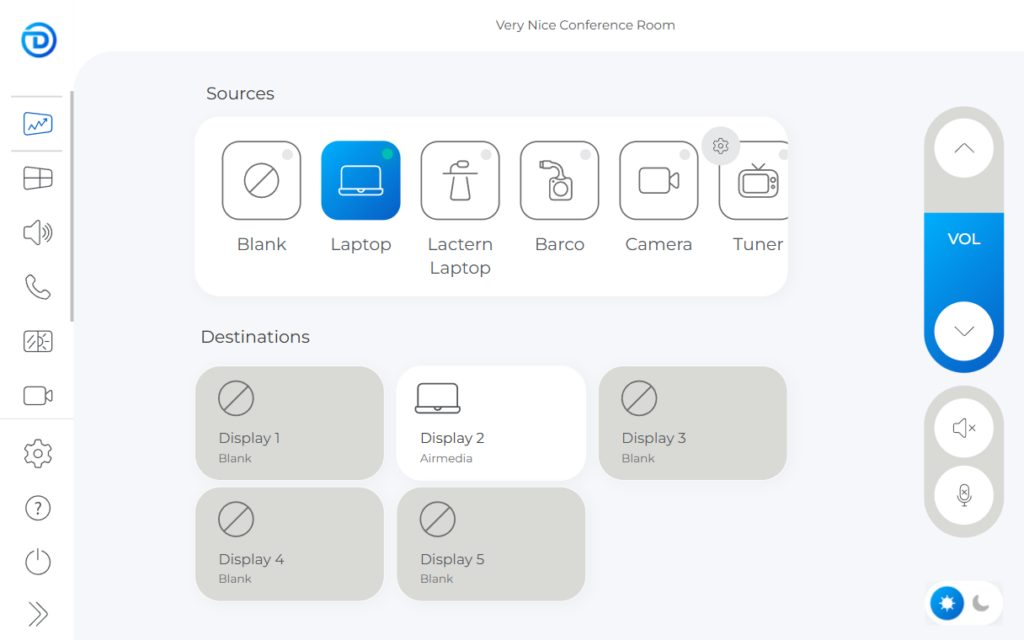Open sources settings gear
Image resolution: width=1024 pixels, height=640 pixels.
pyautogui.click(x=720, y=146)
